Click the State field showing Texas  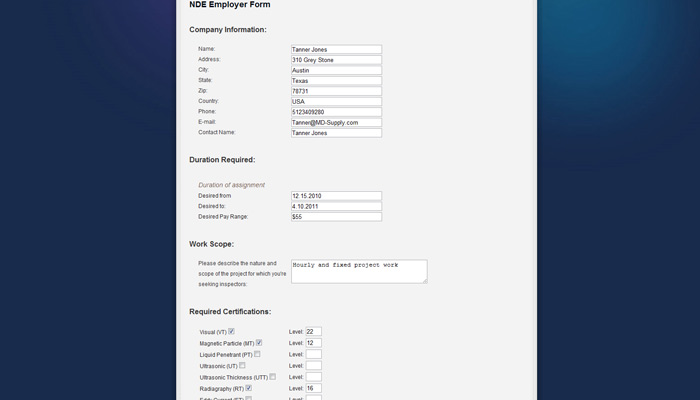point(336,81)
